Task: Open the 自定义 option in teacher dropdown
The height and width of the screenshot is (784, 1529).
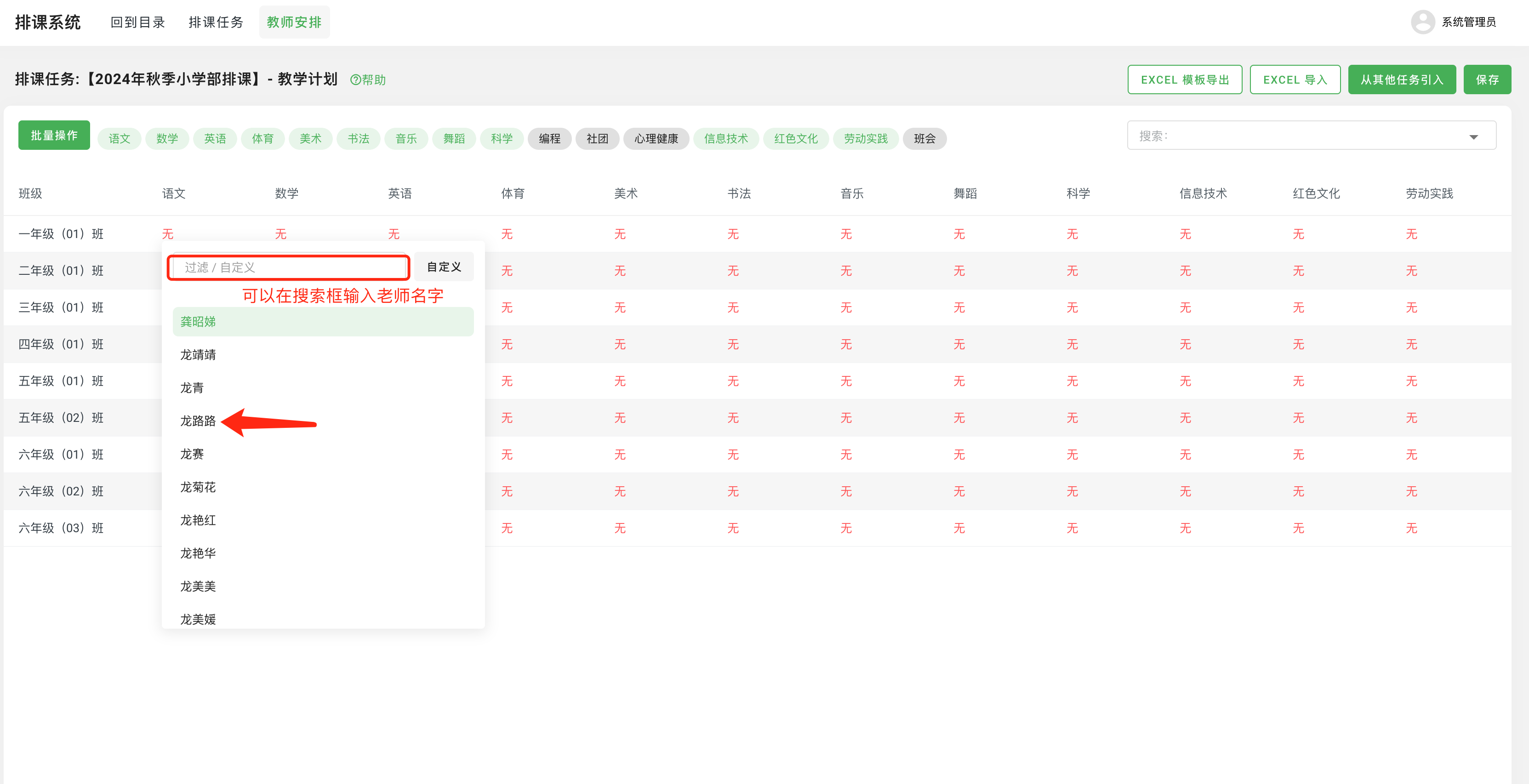Action: point(443,267)
